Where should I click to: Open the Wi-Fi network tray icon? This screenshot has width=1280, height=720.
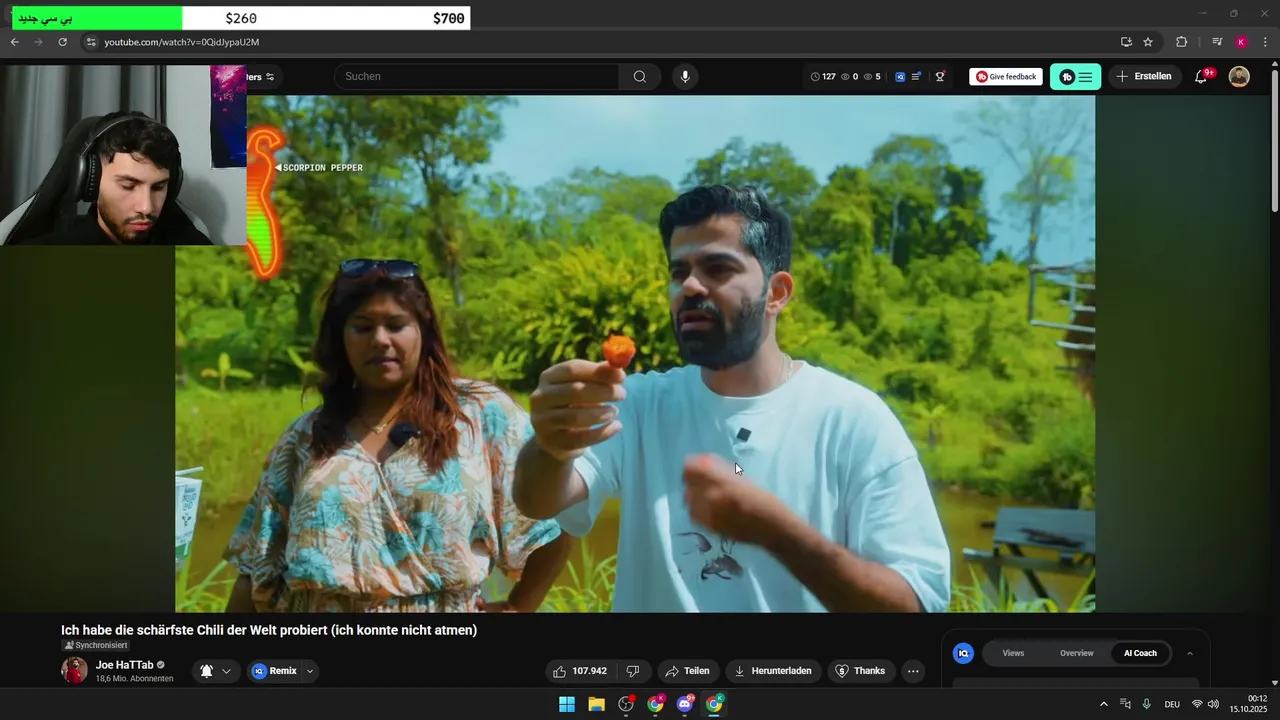(1197, 704)
